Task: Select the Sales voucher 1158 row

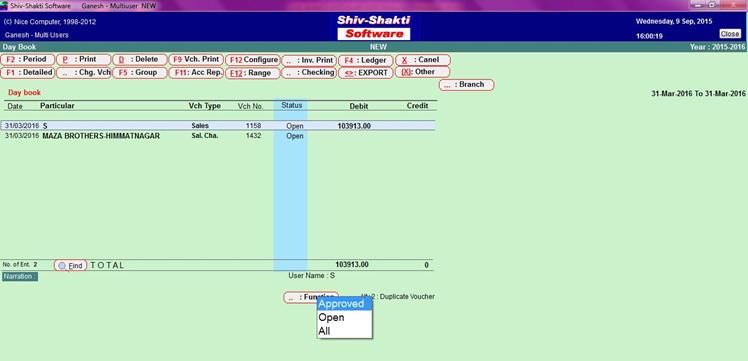Action: click(x=218, y=126)
